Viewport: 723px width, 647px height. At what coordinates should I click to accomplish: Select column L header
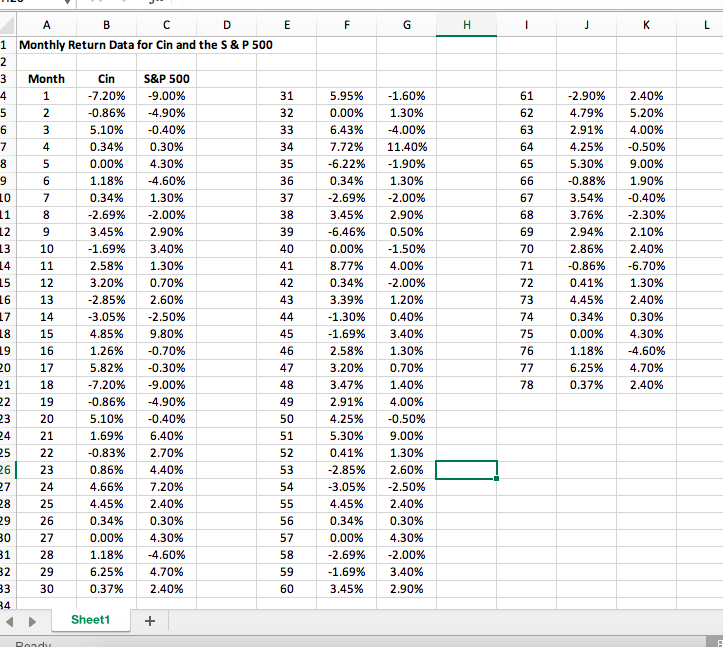pyautogui.click(x=700, y=25)
